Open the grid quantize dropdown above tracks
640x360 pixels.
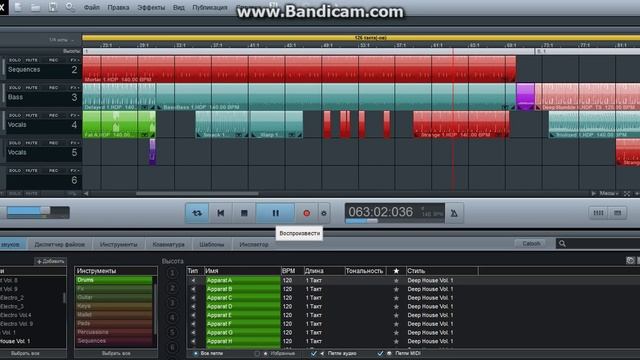(x=61, y=40)
